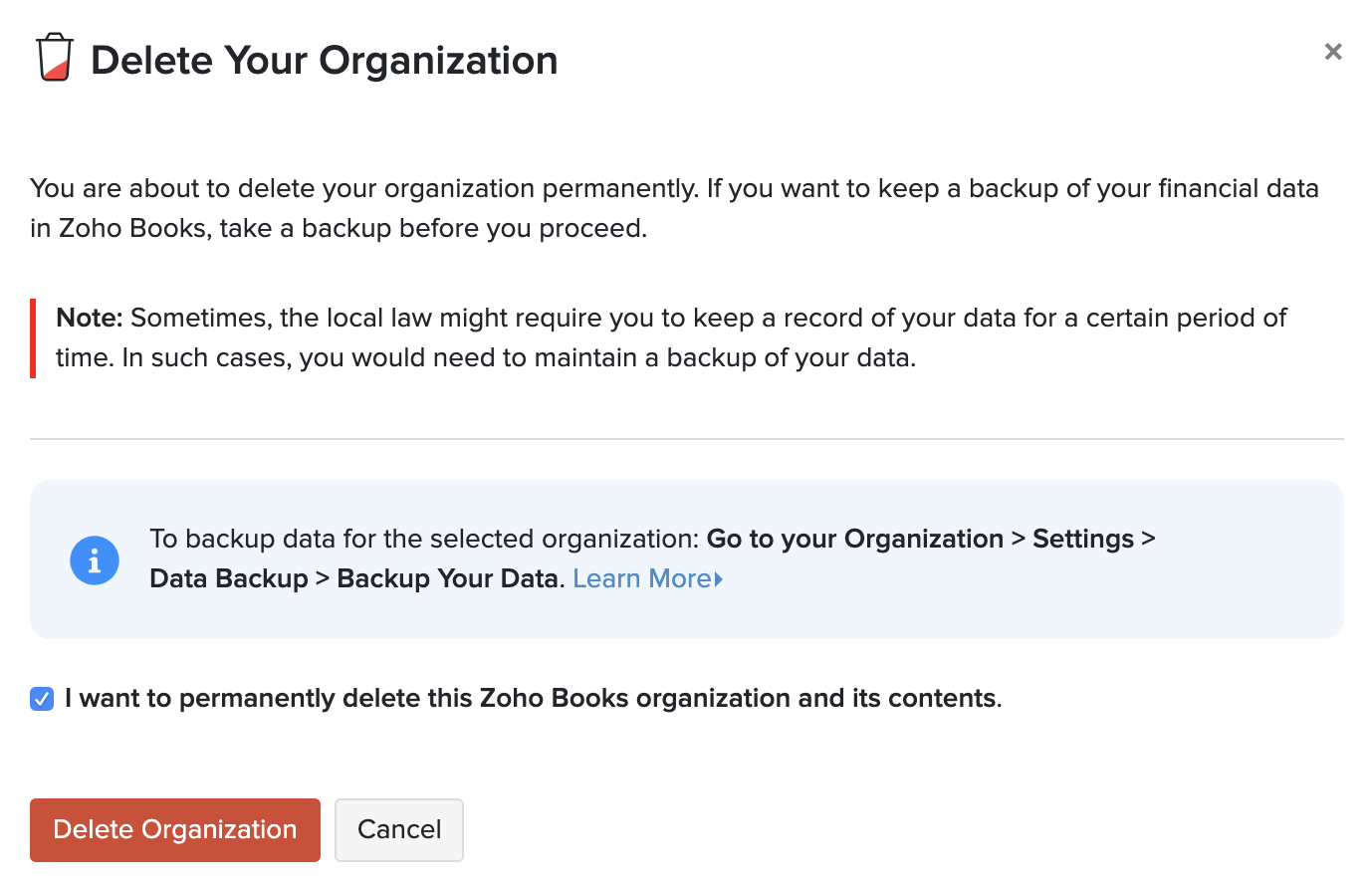Image resolution: width=1372 pixels, height=886 pixels.
Task: Click the bold 'Note:' label
Action: coord(90,319)
